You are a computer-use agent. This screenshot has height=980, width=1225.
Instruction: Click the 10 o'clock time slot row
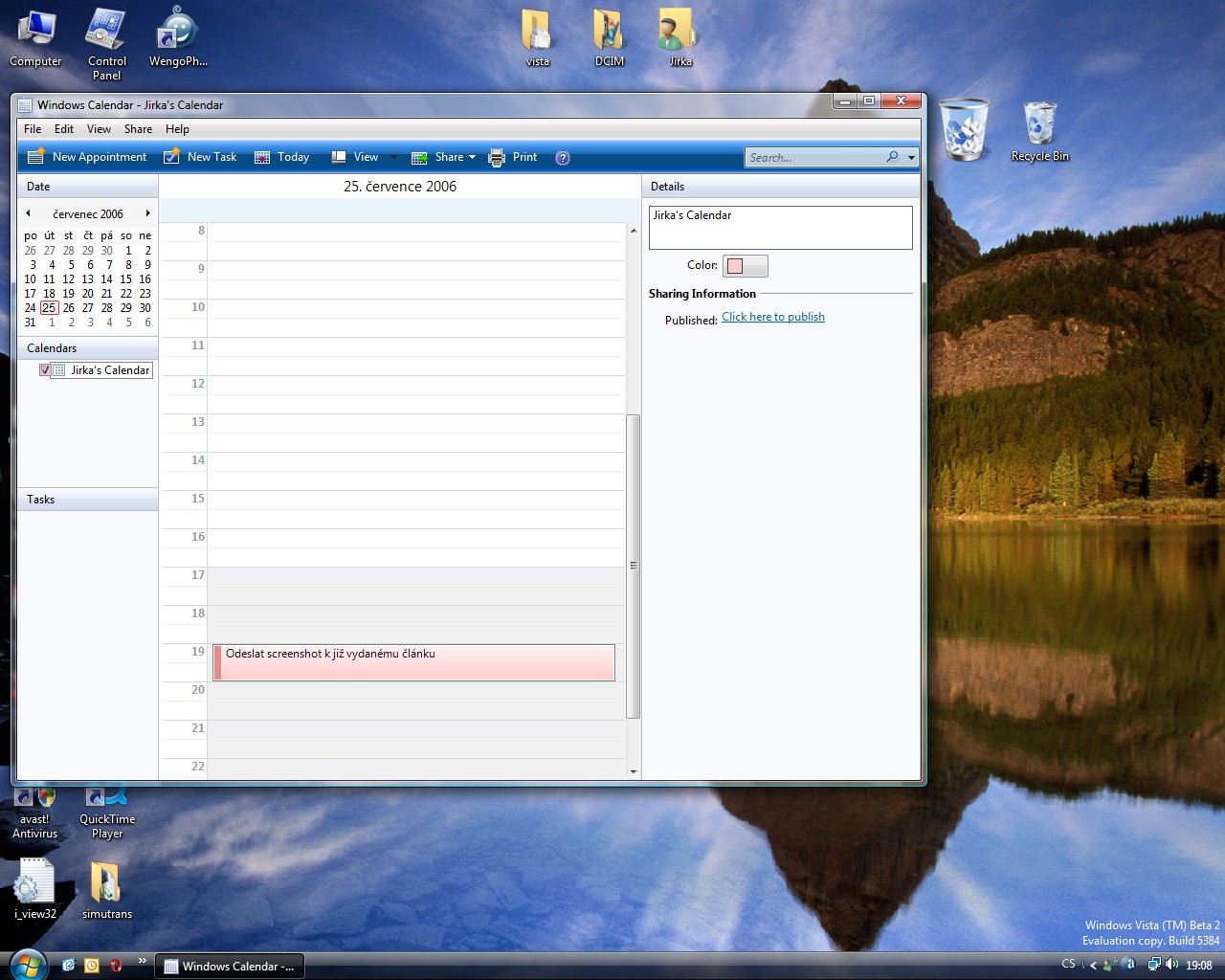point(416,318)
